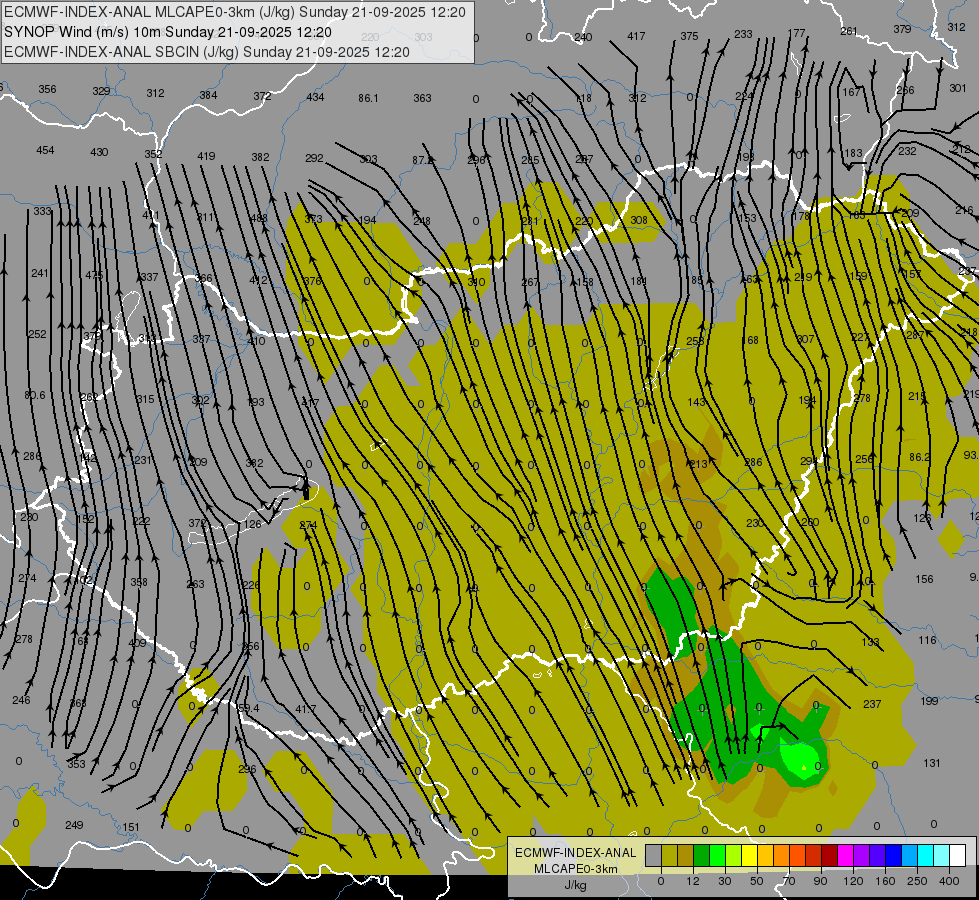Click the SBCIN value 454 on the map

pos(45,151)
